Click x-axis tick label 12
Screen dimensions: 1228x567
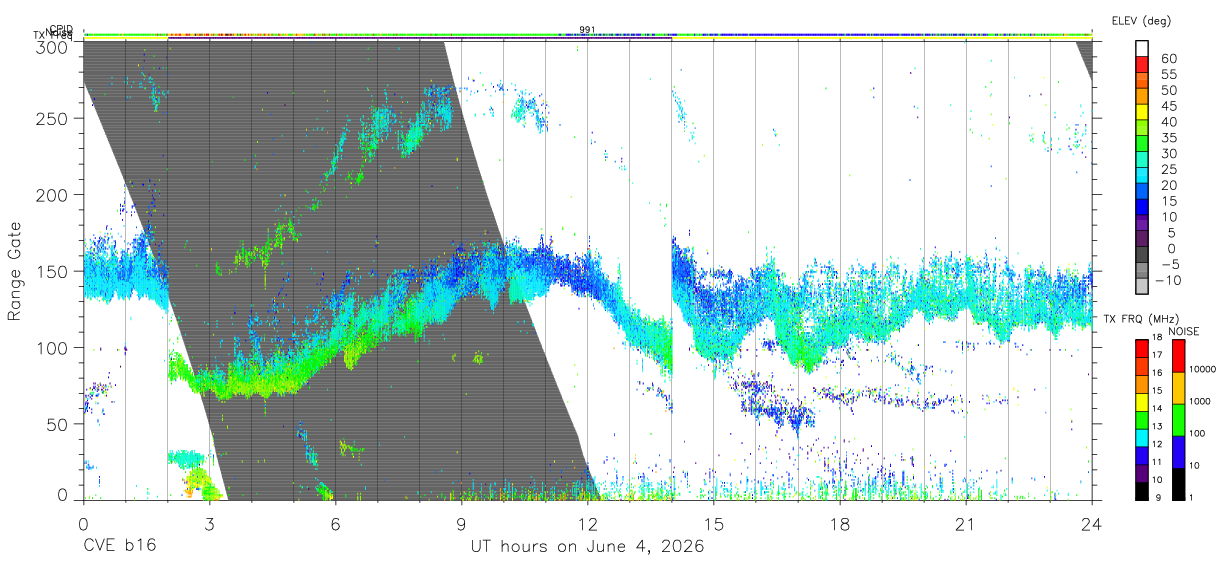pos(587,524)
